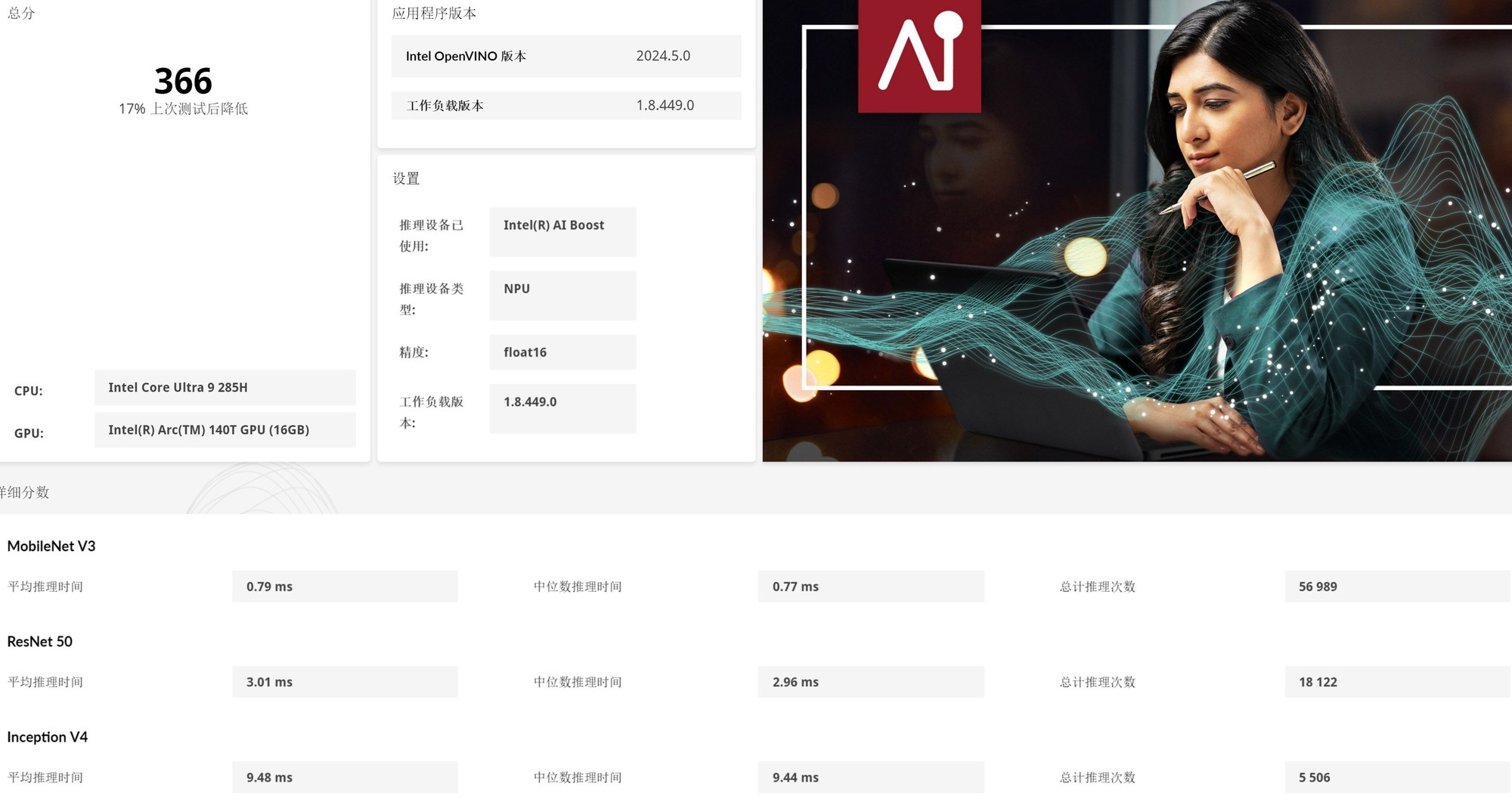Click the GPU field showing Intel Arc 140T

click(225, 429)
